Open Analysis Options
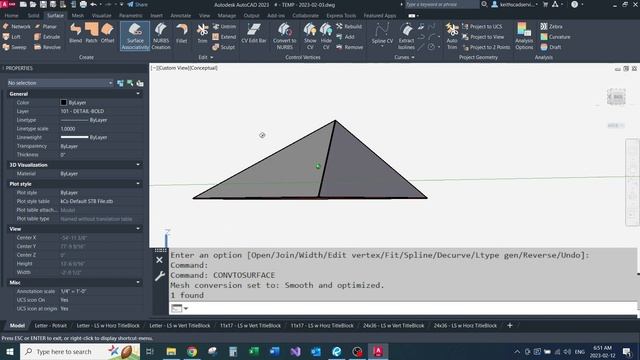The height and width of the screenshot is (360, 640). [x=524, y=36]
